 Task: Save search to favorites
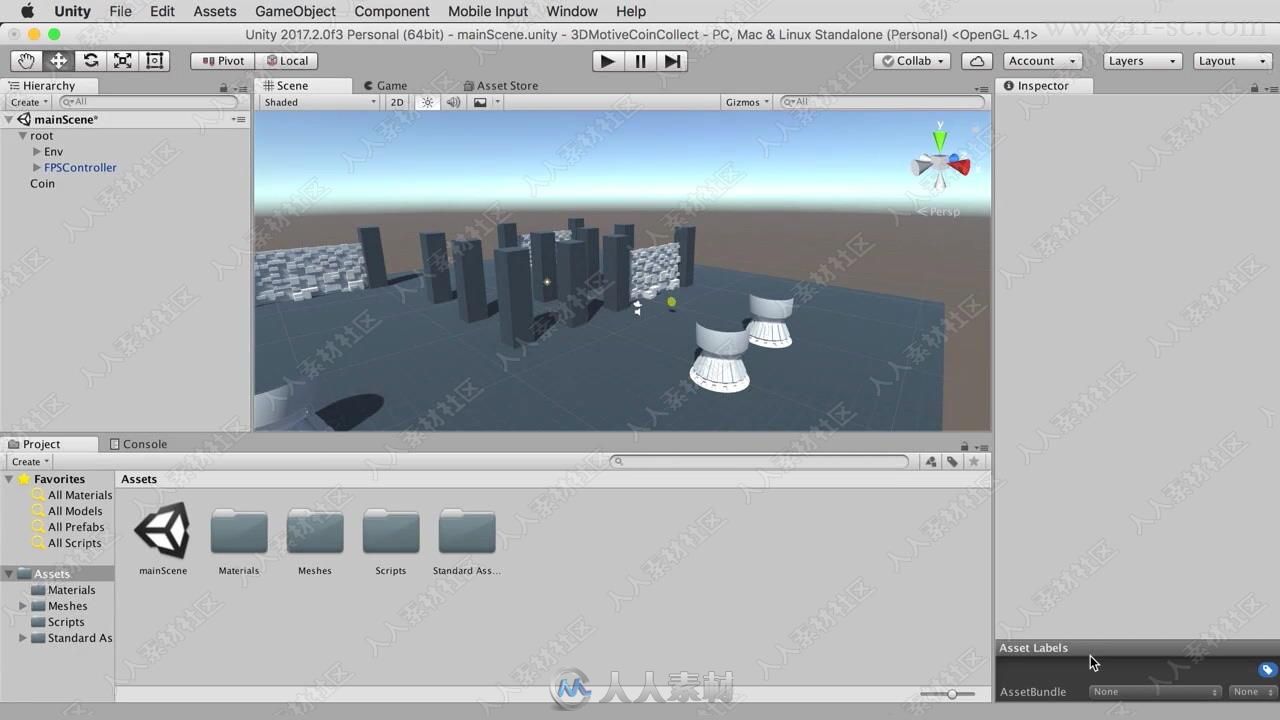click(x=973, y=462)
